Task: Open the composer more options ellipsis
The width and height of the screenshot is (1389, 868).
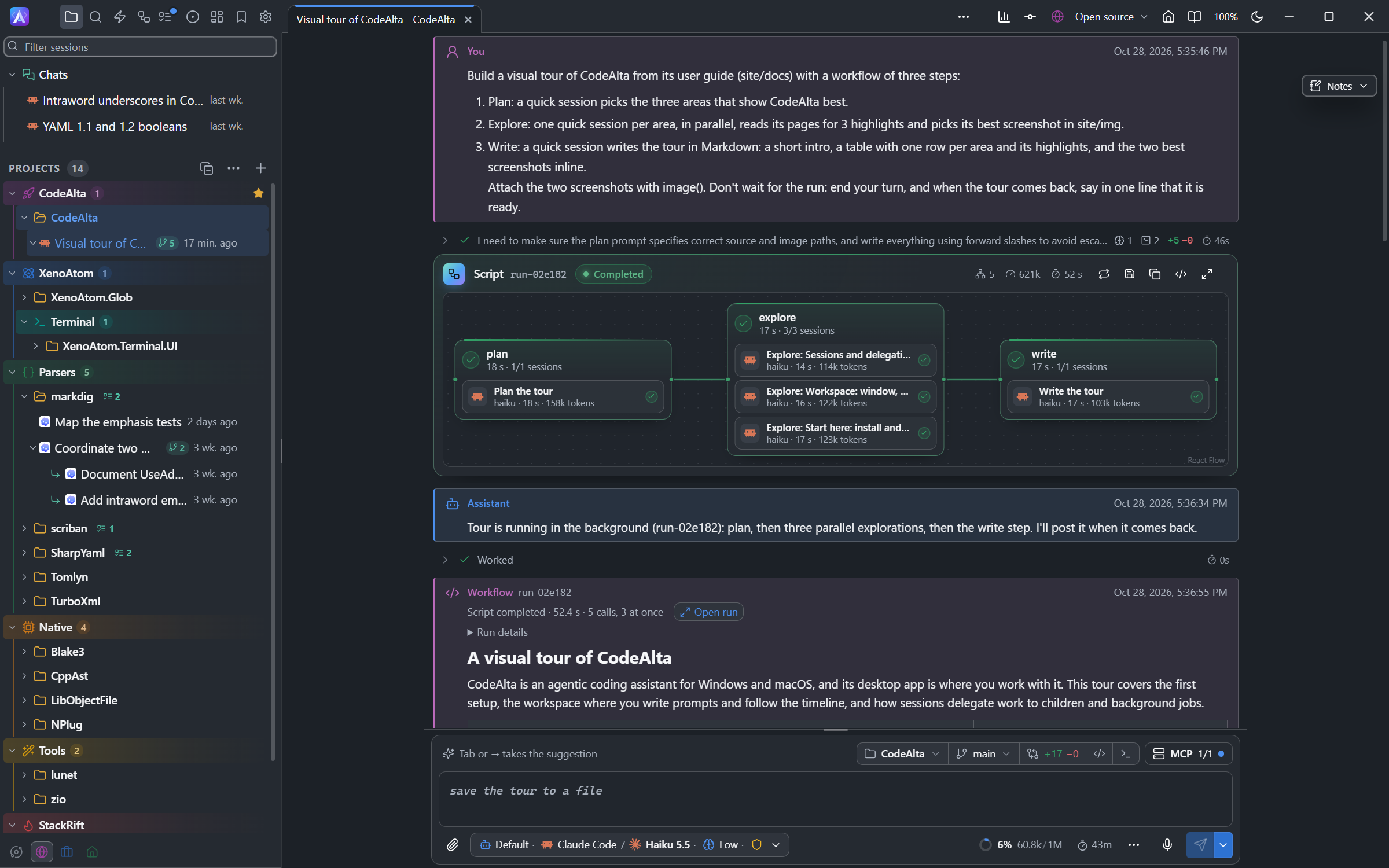Action: coord(1134,845)
